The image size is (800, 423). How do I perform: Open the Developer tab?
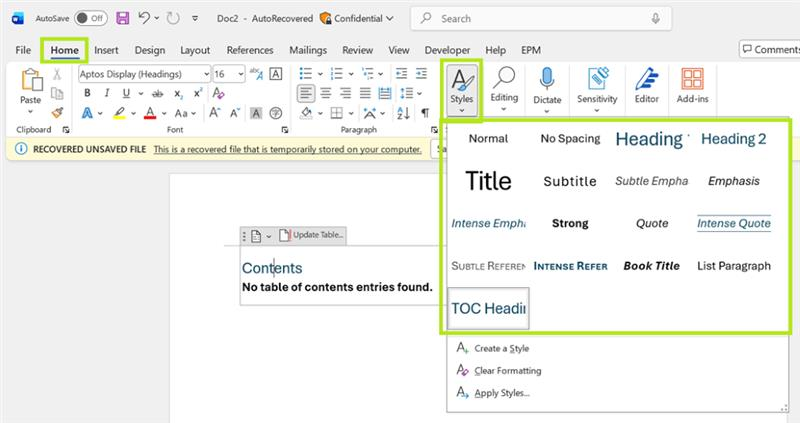447,50
